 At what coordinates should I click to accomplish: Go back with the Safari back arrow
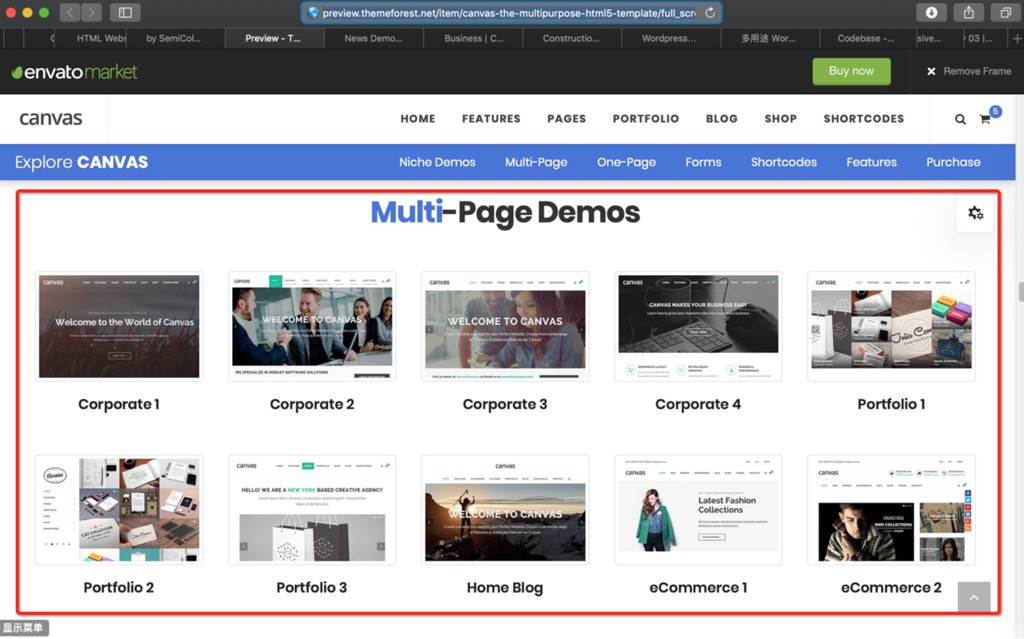coord(70,12)
